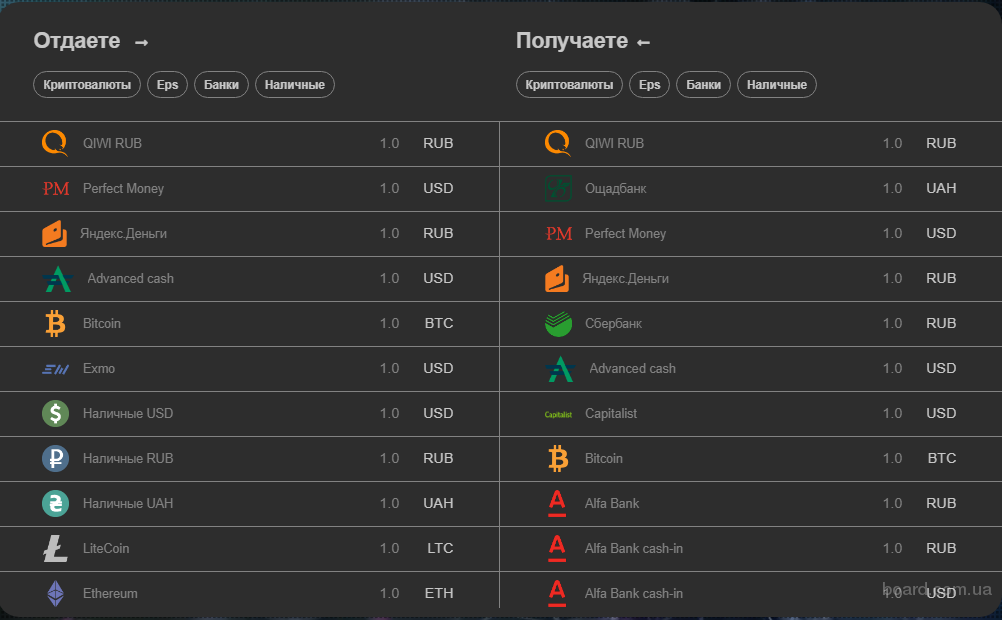Viewport: 1002px width, 620px height.
Task: Click the QIWI icon in the Получаете column
Action: [557, 143]
